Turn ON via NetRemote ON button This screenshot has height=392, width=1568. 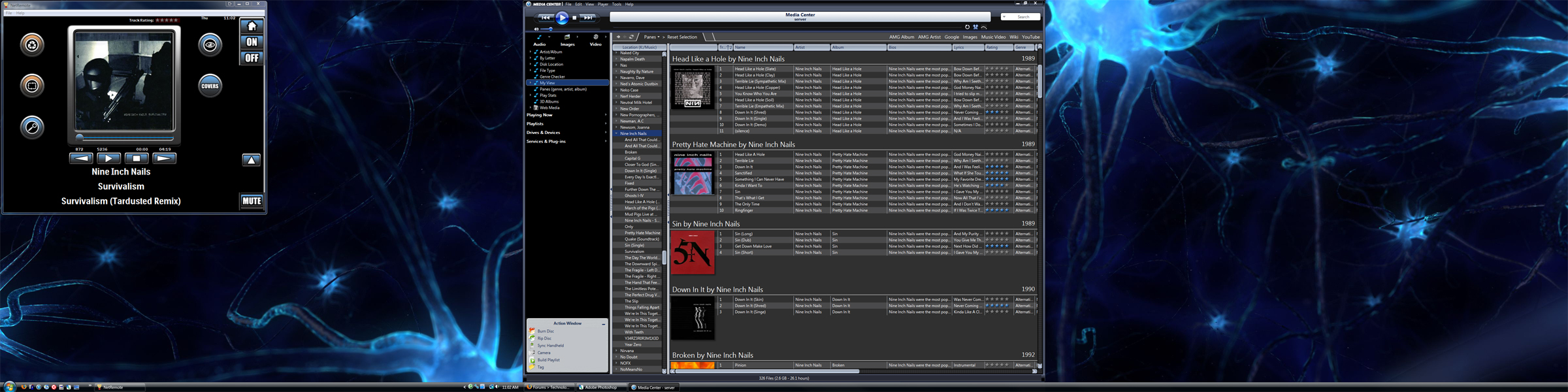[x=252, y=42]
